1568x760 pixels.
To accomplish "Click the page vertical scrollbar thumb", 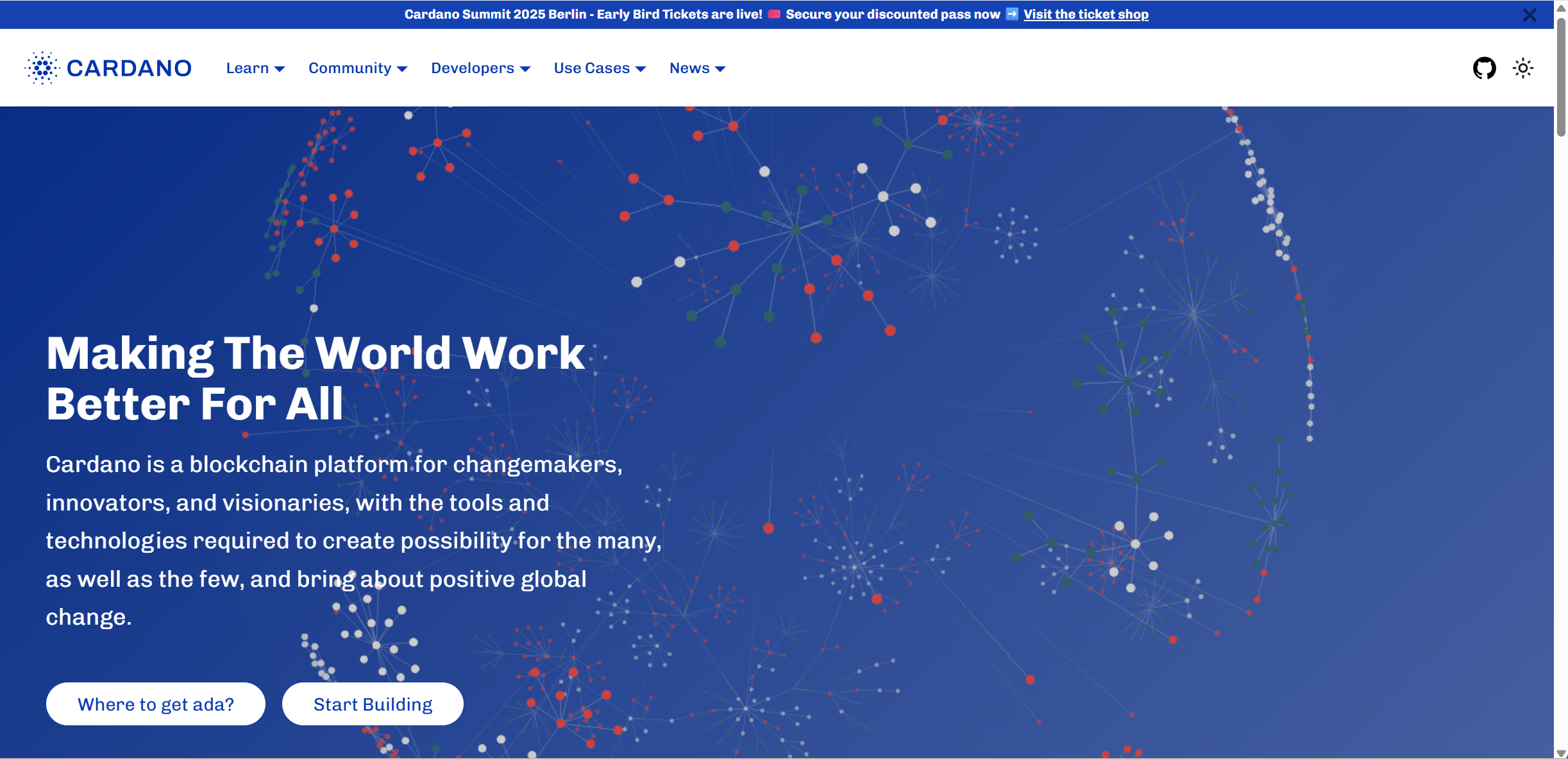I will 1561,77.
